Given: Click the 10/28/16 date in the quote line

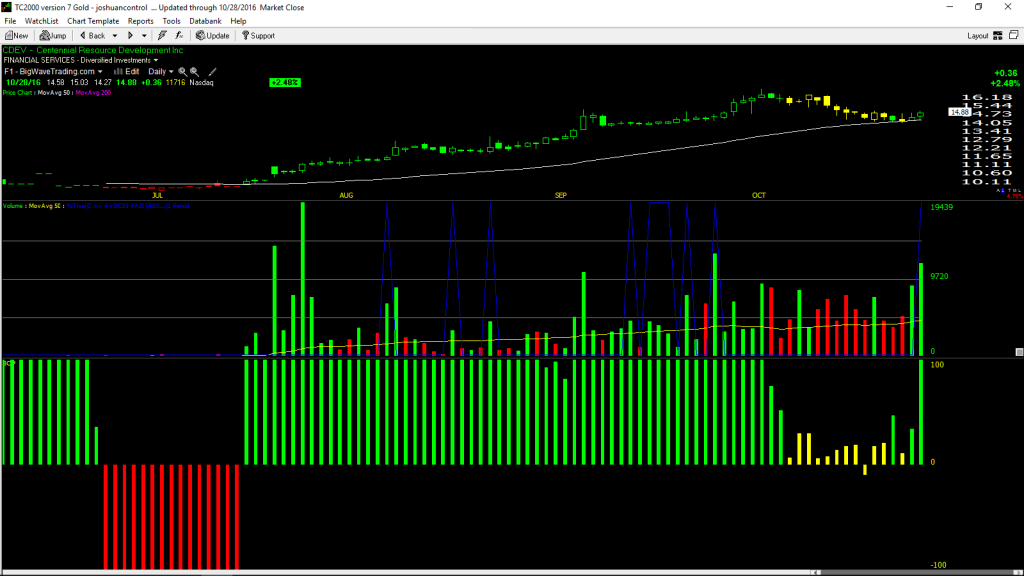Looking at the screenshot, I should 23,83.
